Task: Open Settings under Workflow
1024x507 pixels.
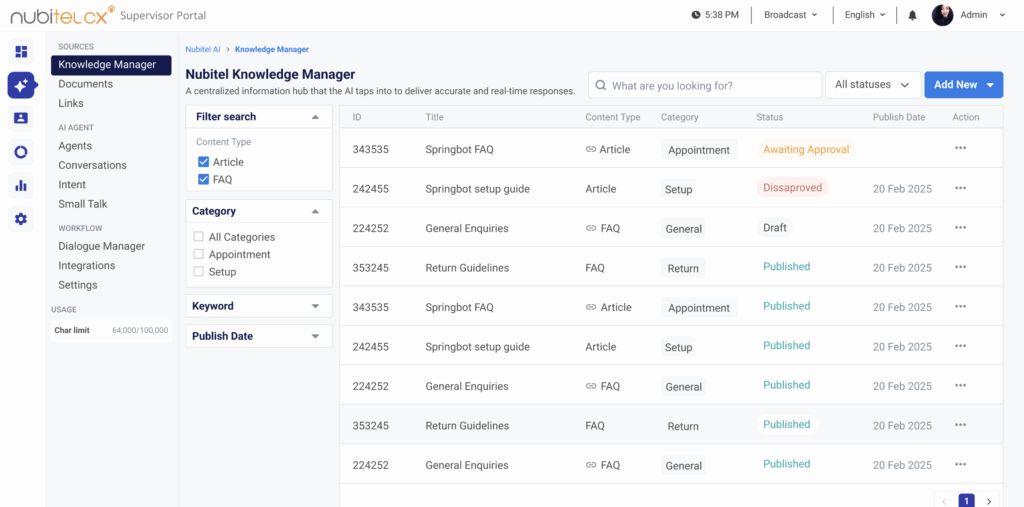Action: (78, 285)
